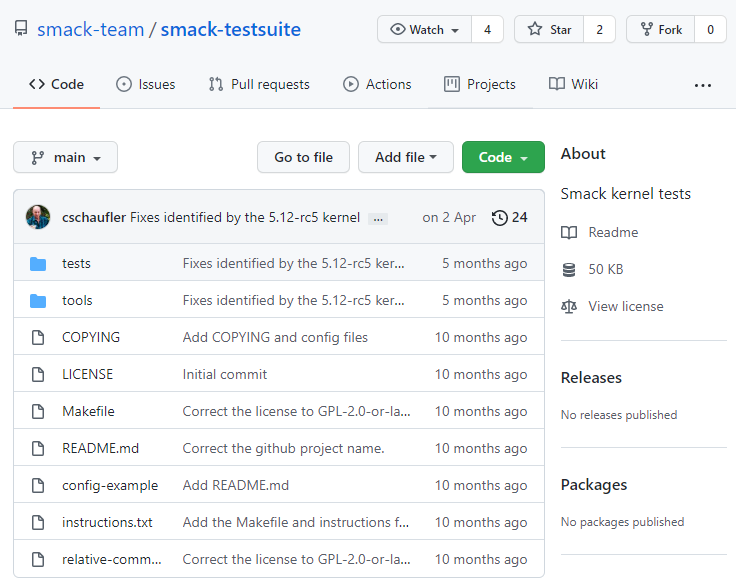
Task: Open the relative-comm... file
Action: (112, 560)
